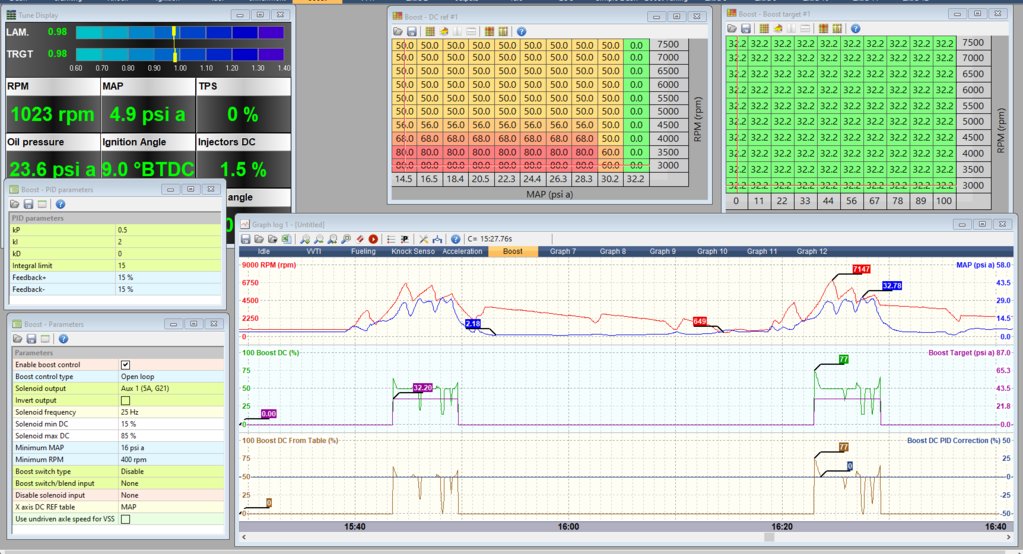Screen dimensions: 1023x554
Task: Switch to the VVTi graph tab
Action: [x=313, y=251]
